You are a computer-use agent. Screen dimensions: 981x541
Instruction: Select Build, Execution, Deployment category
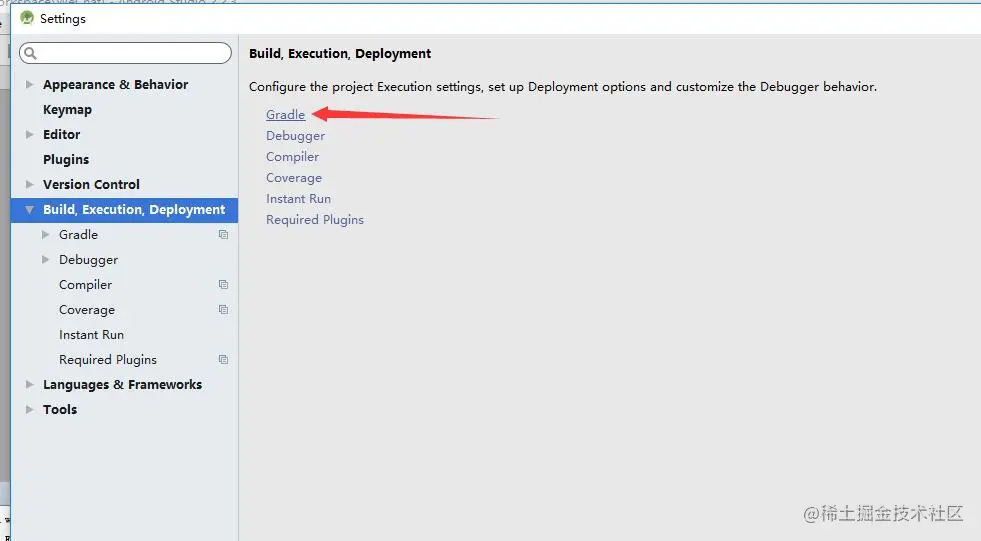pyautogui.click(x=134, y=210)
